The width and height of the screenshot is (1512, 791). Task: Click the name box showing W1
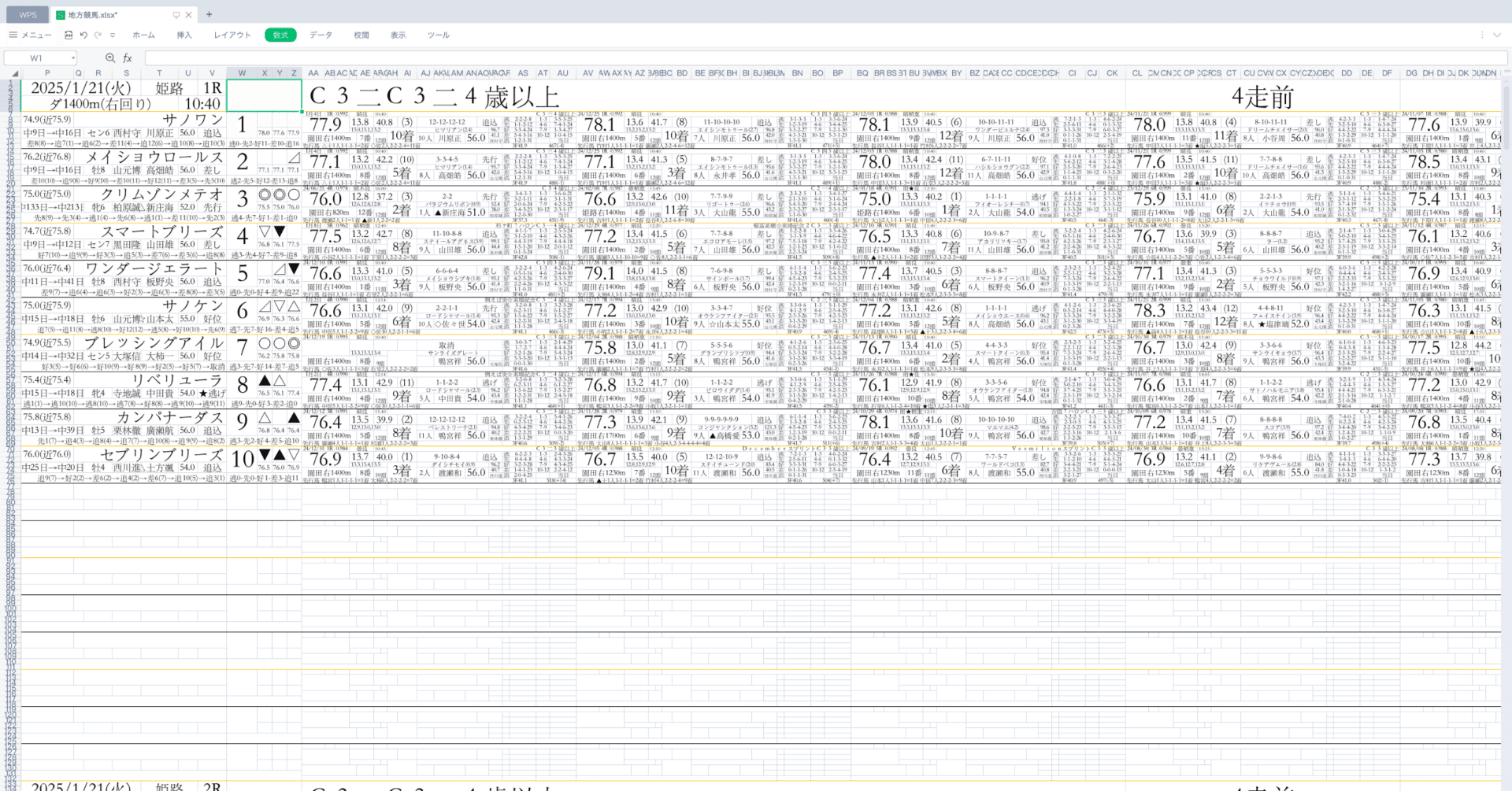click(x=36, y=58)
